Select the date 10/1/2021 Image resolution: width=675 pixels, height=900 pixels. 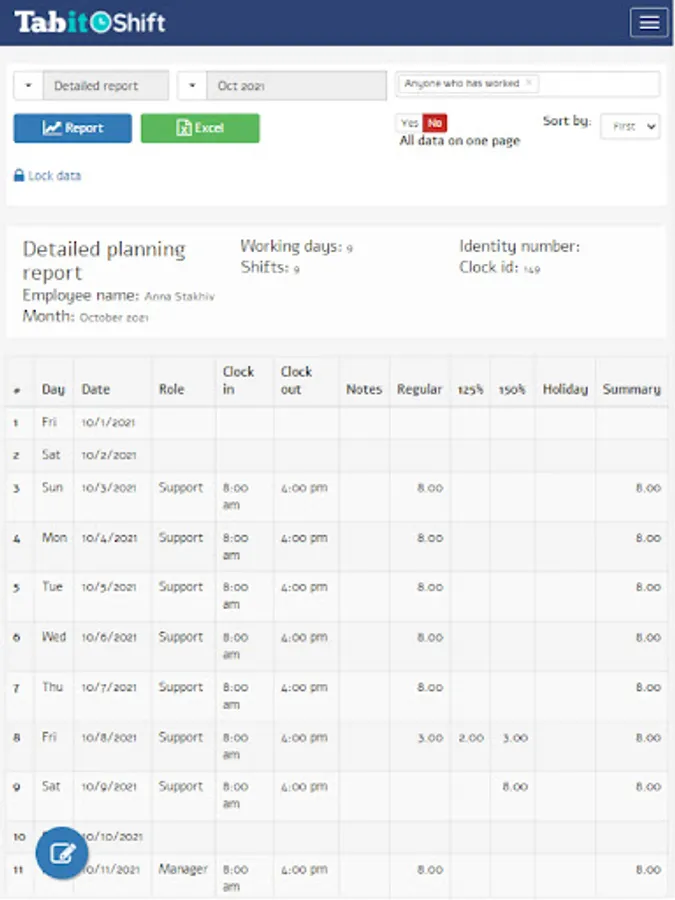pyautogui.click(x=108, y=422)
